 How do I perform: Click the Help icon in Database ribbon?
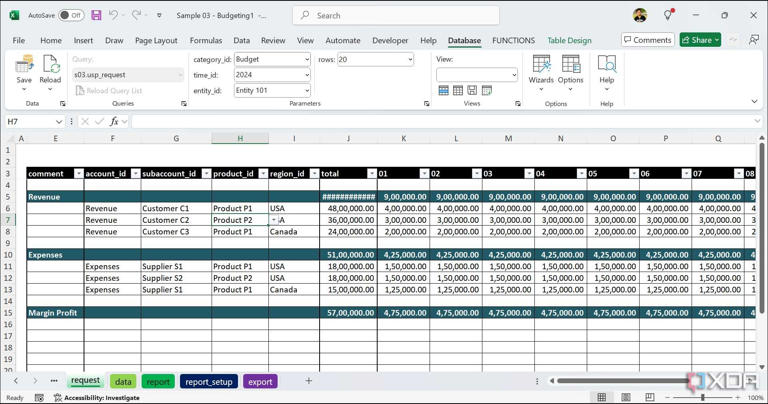pyautogui.click(x=606, y=70)
